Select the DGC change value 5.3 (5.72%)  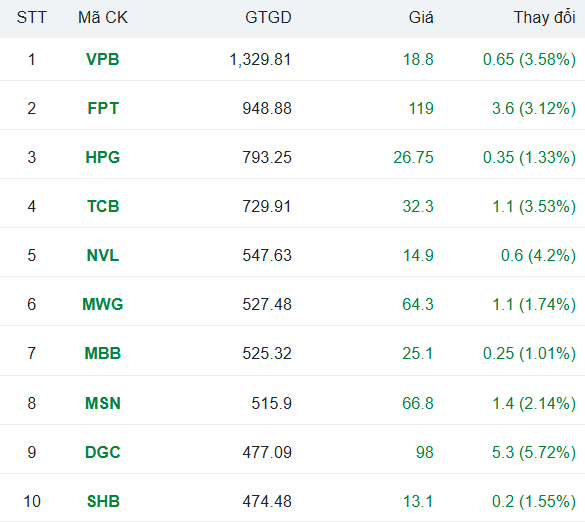click(x=534, y=452)
